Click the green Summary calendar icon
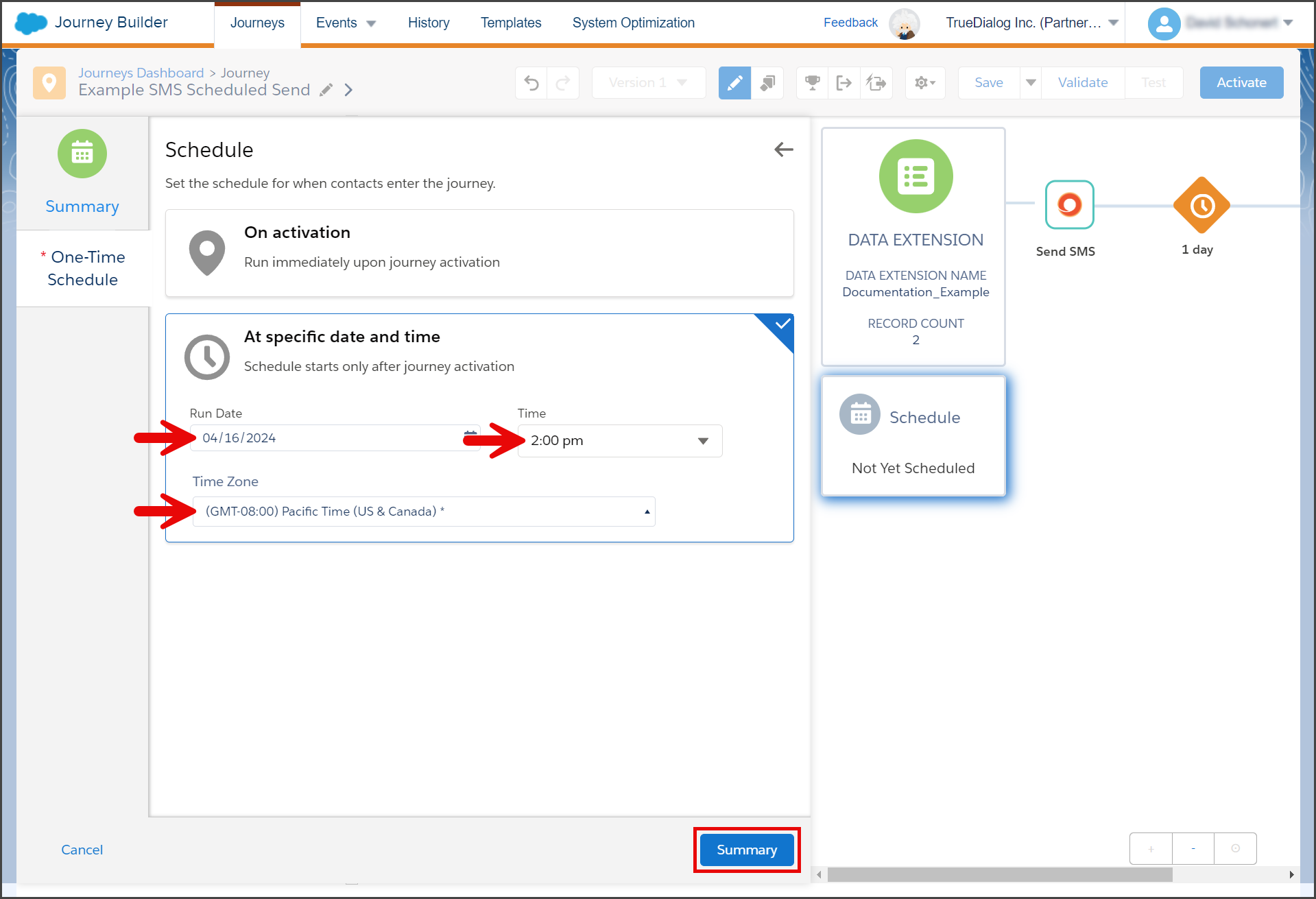The image size is (1316, 899). coord(82,154)
